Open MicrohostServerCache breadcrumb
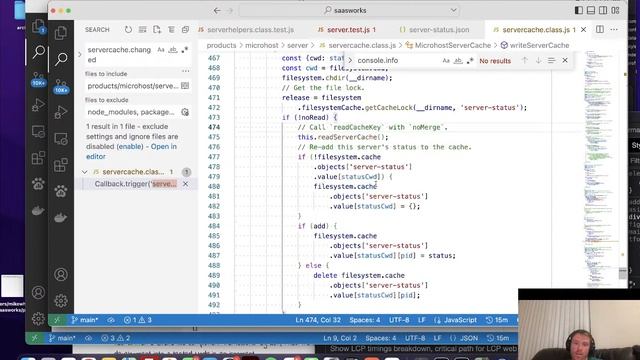Screen dimensions: 640x360 point(452,45)
